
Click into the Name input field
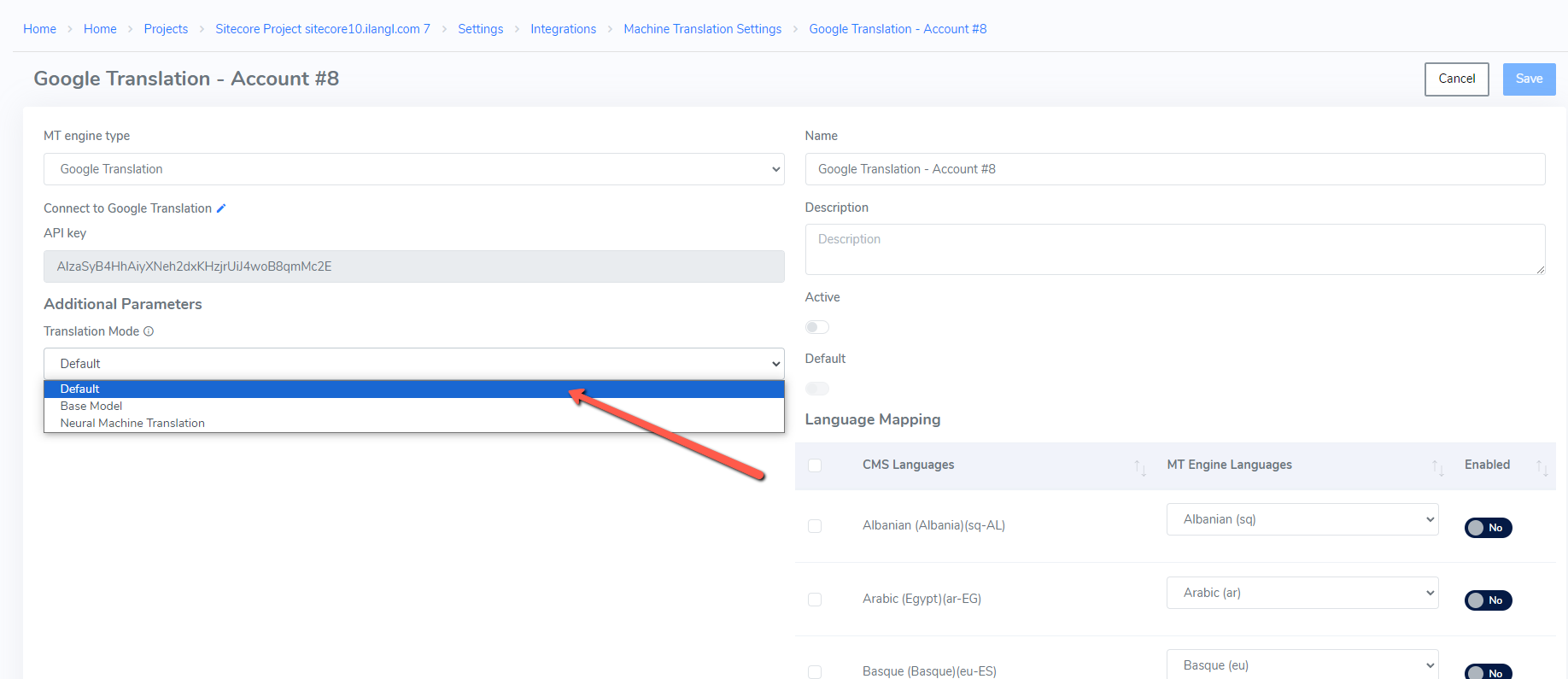coord(1175,169)
